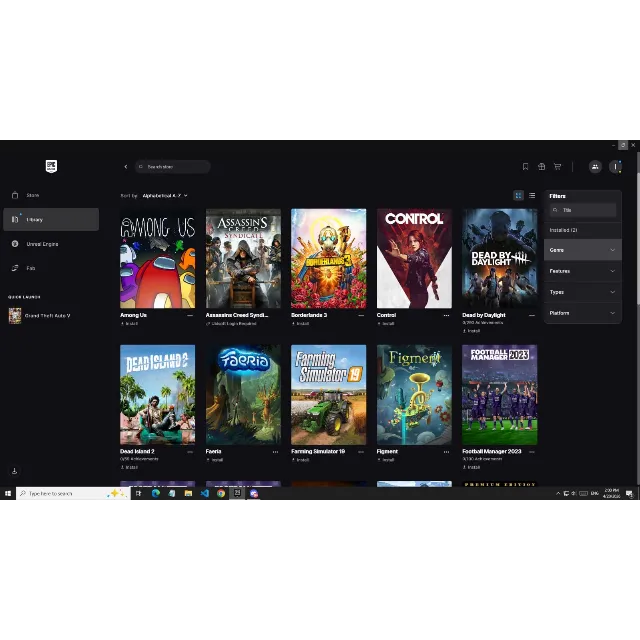
Task: Click Install under Control
Action: (x=386, y=324)
